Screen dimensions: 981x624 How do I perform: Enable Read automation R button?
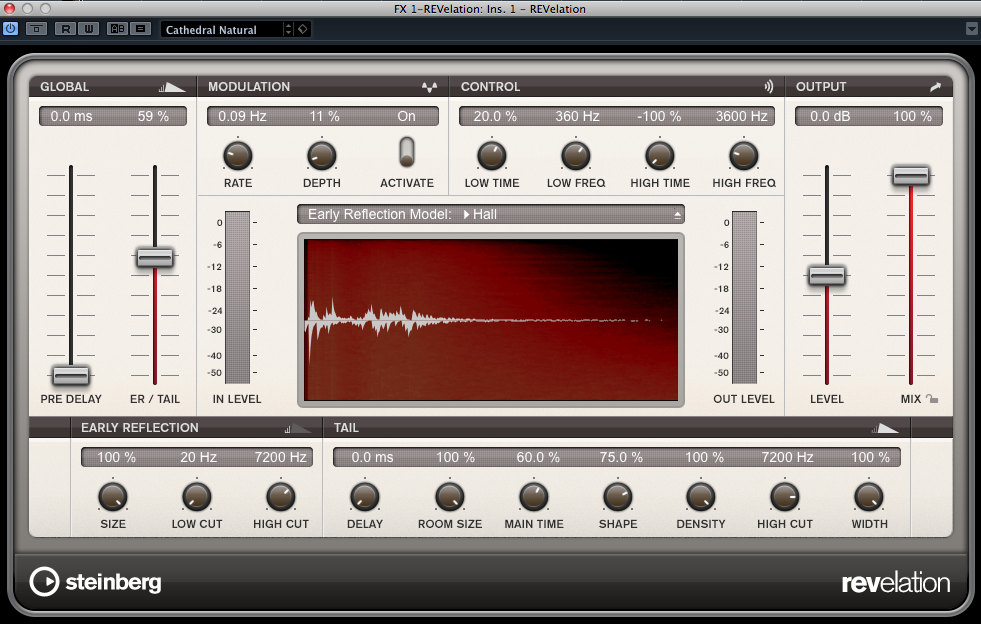[65, 29]
